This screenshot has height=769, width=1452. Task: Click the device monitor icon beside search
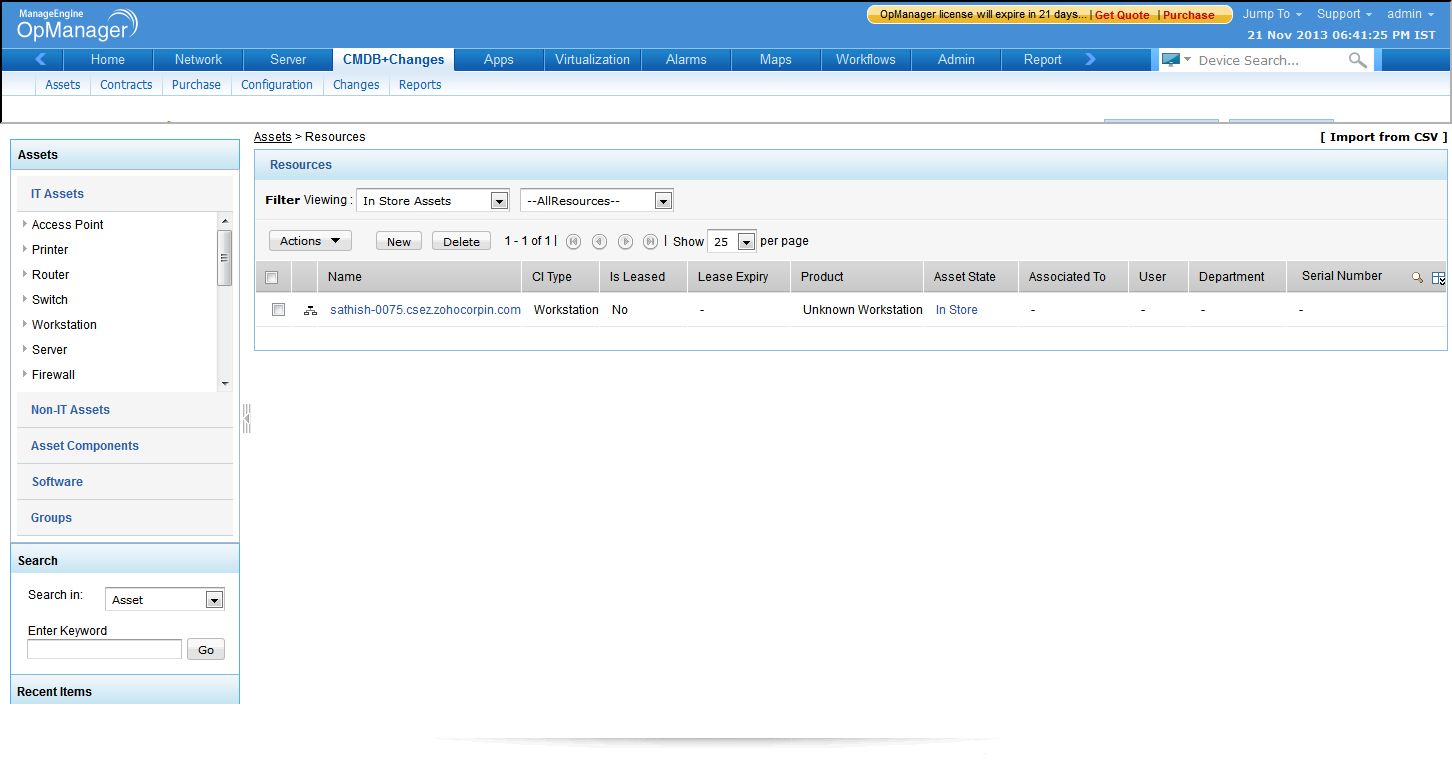tap(1170, 60)
